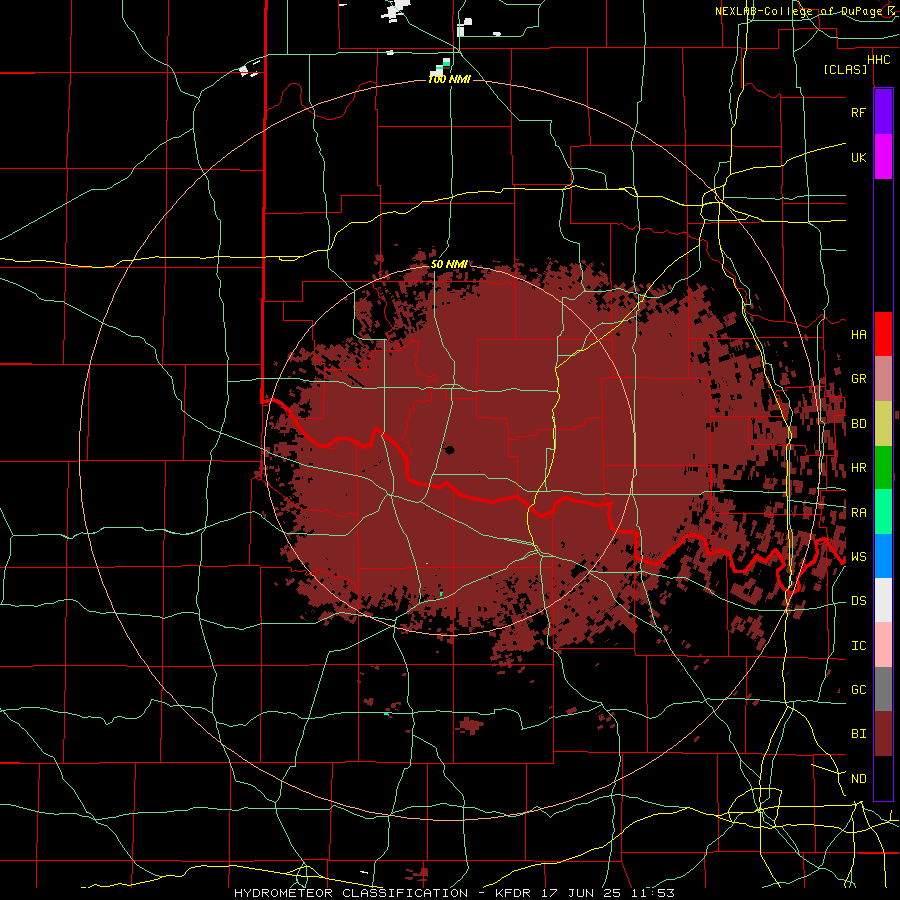
Task: Click the RA legend label
Action: [858, 513]
